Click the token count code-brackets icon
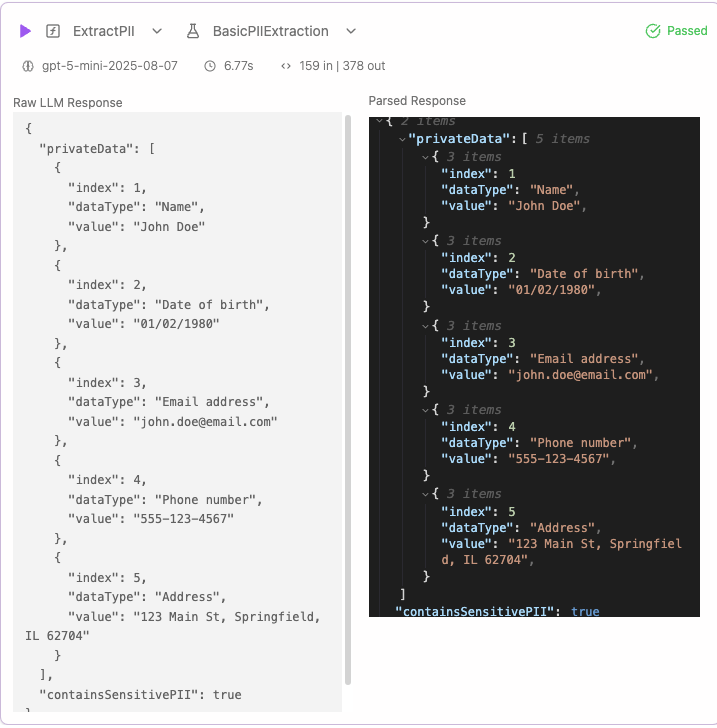The image size is (717, 728). [287, 66]
